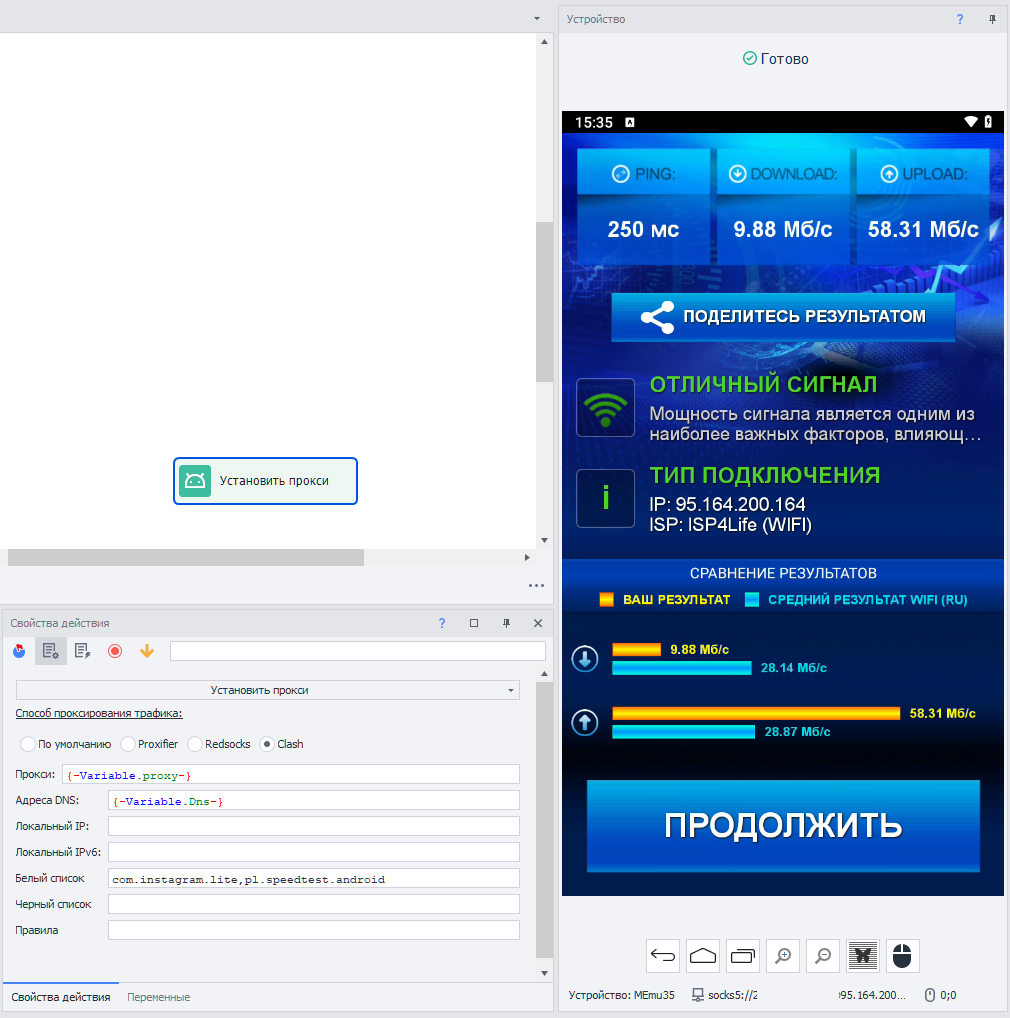This screenshot has height=1018, width=1010.
Task: Switch to Свойства действия tab
Action: point(61,997)
